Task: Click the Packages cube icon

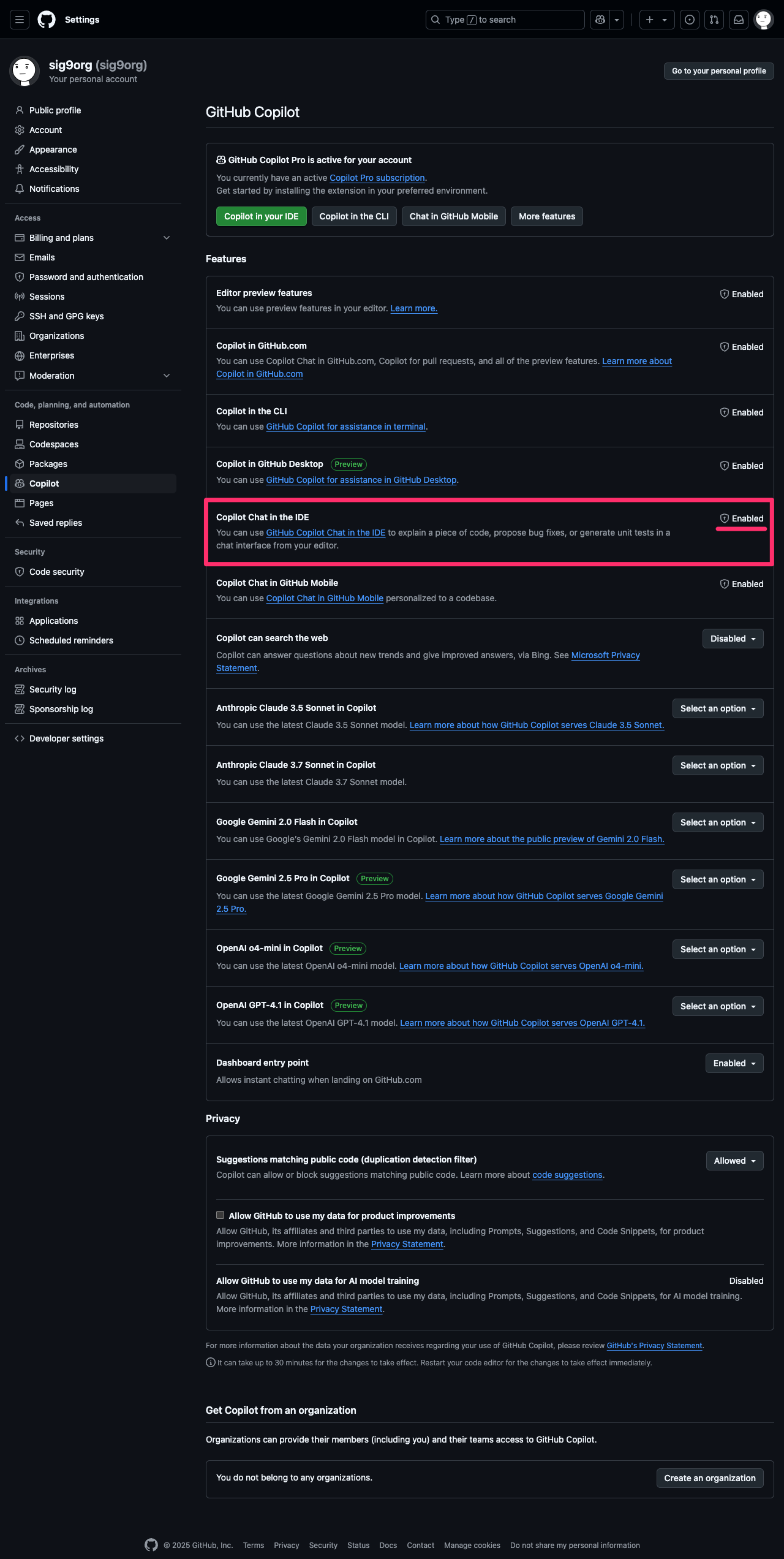Action: pyautogui.click(x=20, y=464)
